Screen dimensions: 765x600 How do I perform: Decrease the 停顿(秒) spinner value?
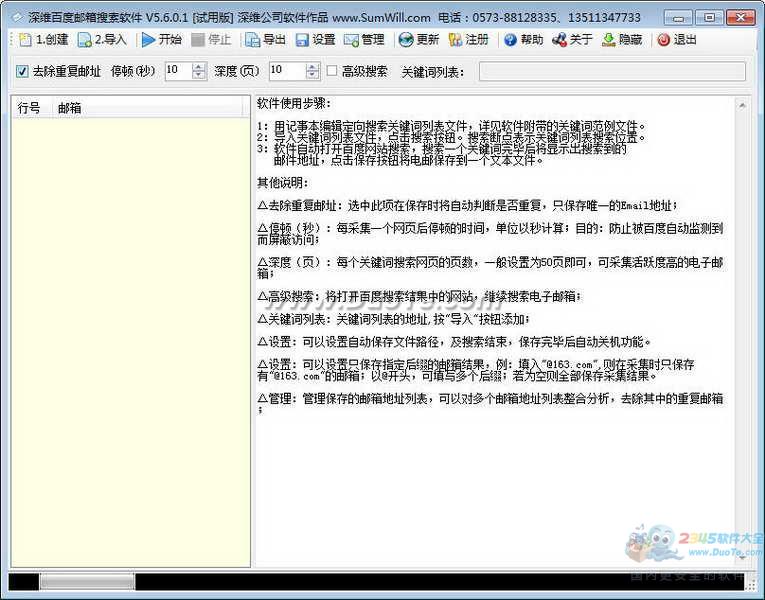tap(198, 76)
